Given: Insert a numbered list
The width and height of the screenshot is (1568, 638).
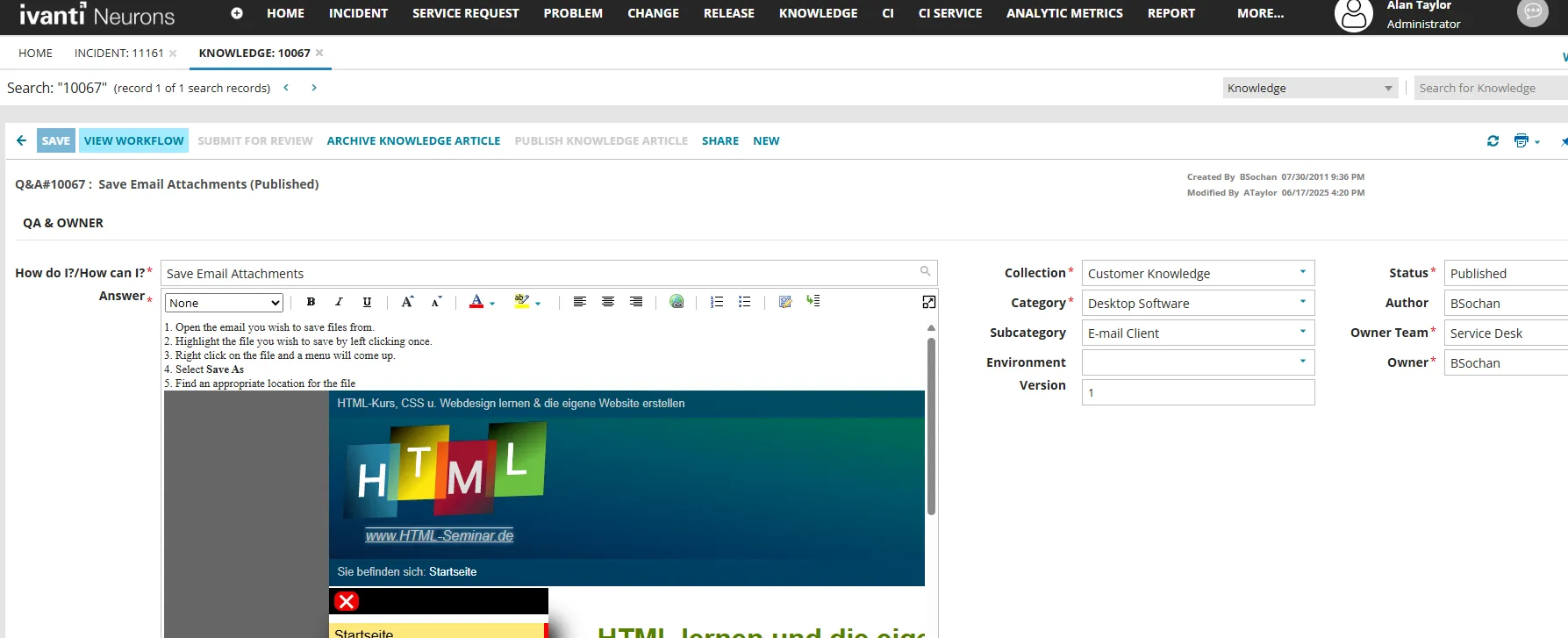Looking at the screenshot, I should 717,302.
